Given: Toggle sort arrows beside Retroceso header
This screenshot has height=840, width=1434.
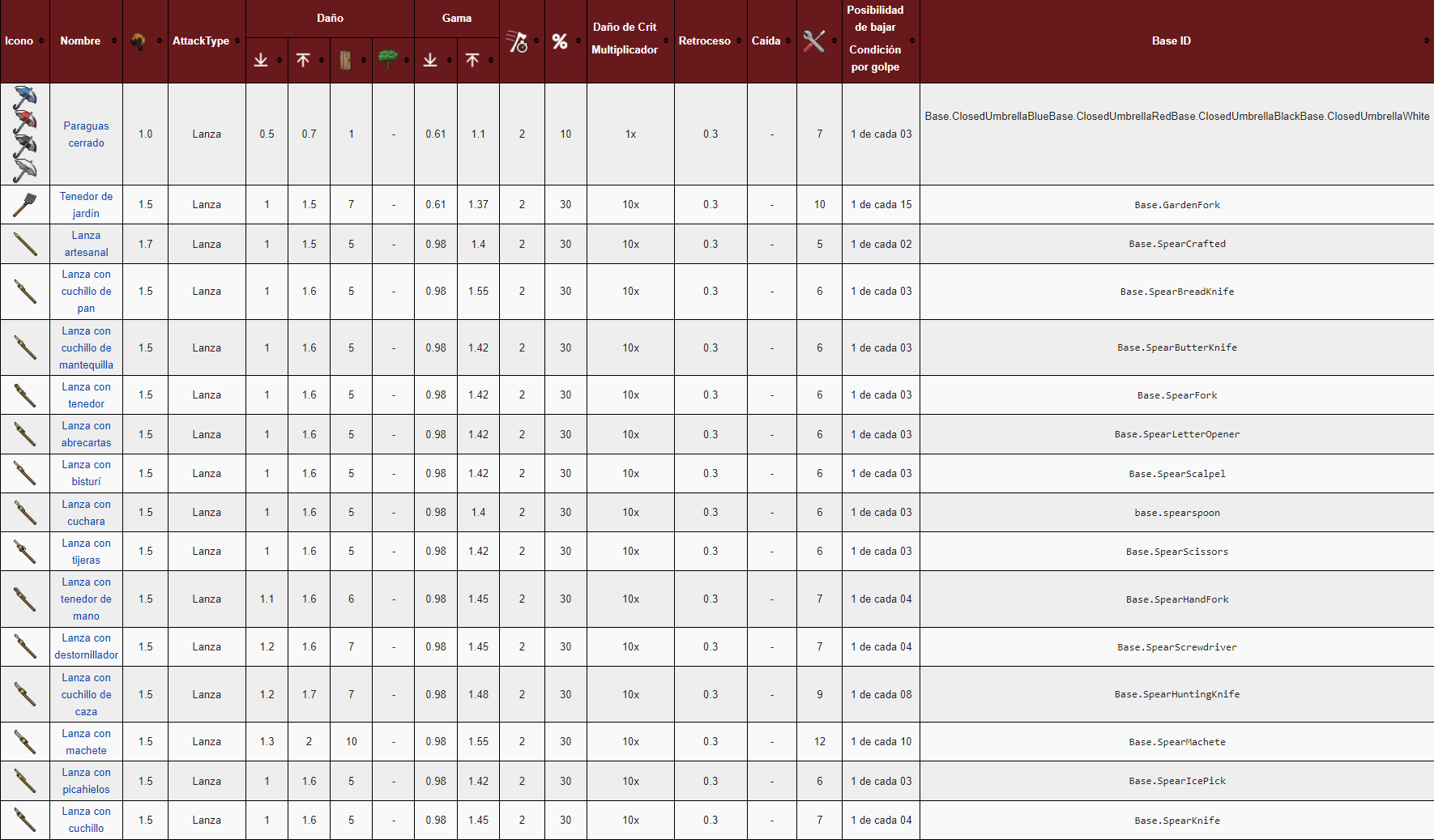Looking at the screenshot, I should 739,41.
